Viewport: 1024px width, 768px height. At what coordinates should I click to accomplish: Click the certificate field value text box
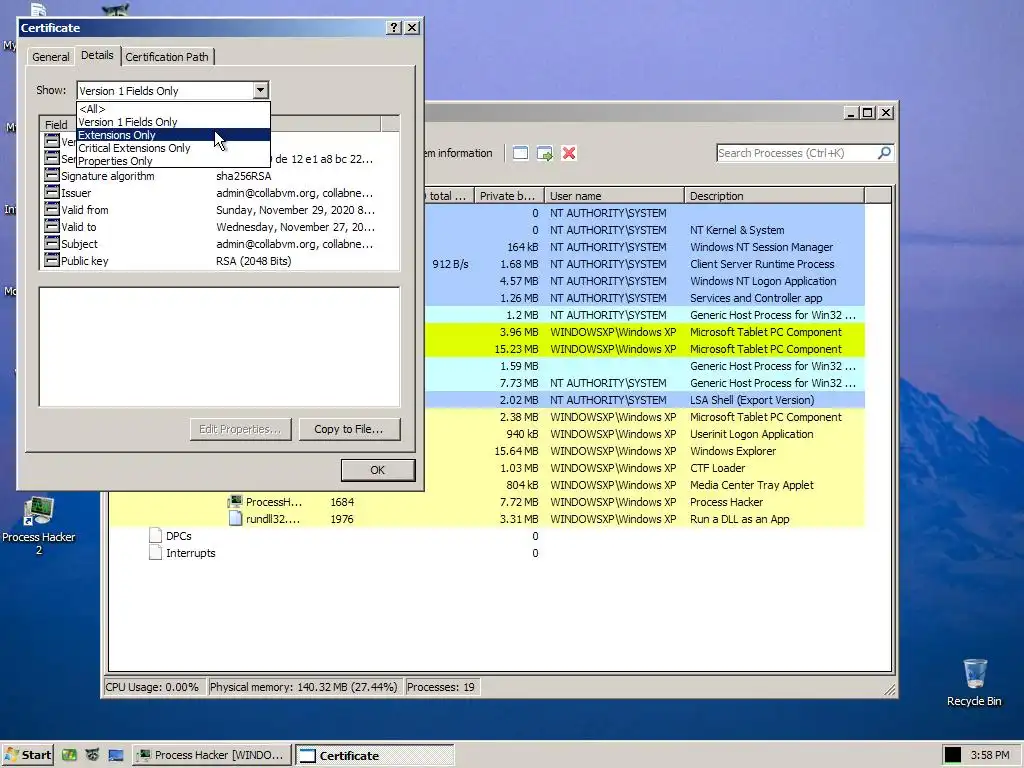coord(219,347)
